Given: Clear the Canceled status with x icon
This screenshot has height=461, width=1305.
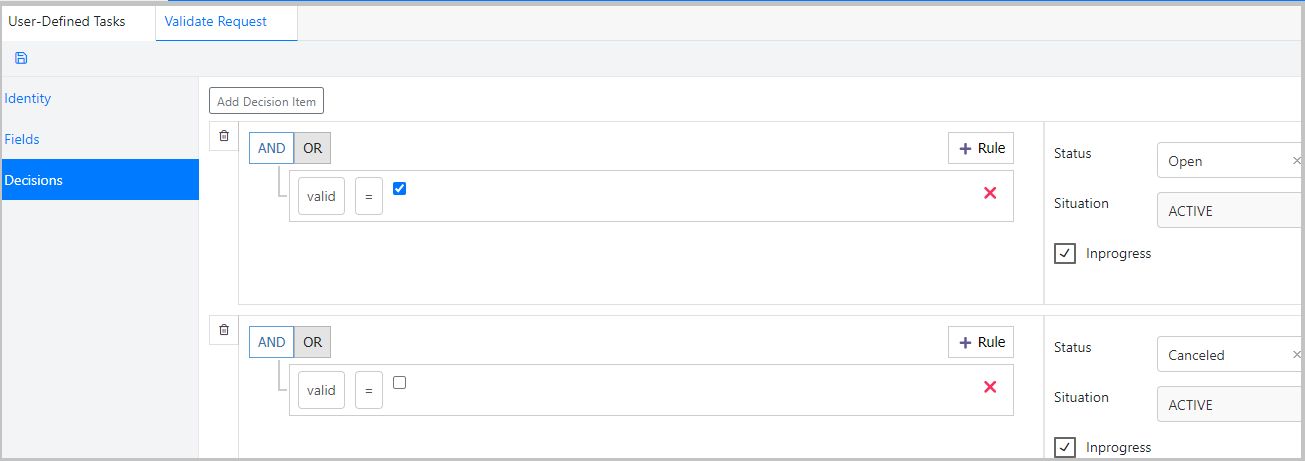Looking at the screenshot, I should click(x=1297, y=354).
